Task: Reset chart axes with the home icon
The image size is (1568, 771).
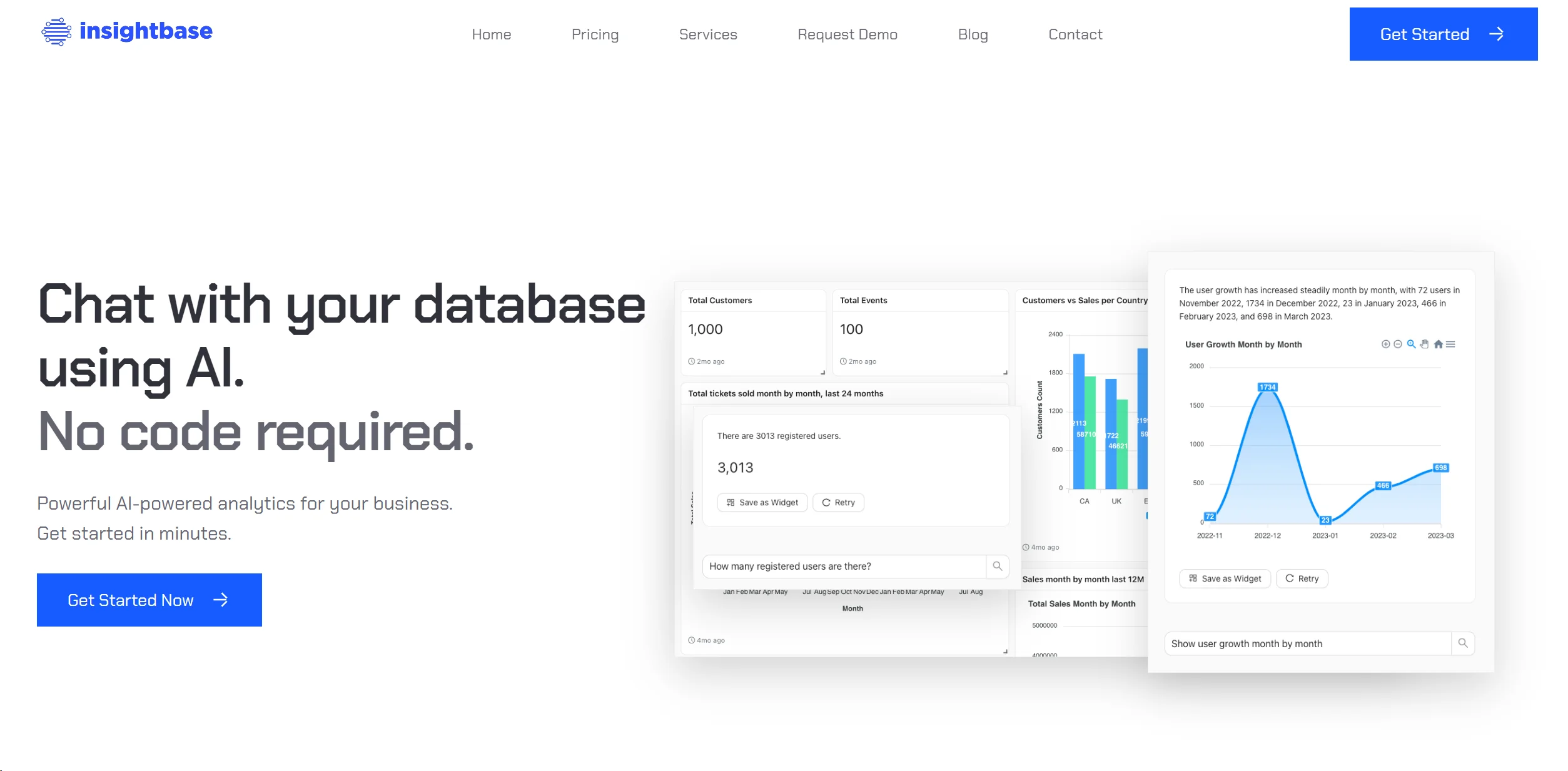Action: (x=1439, y=344)
